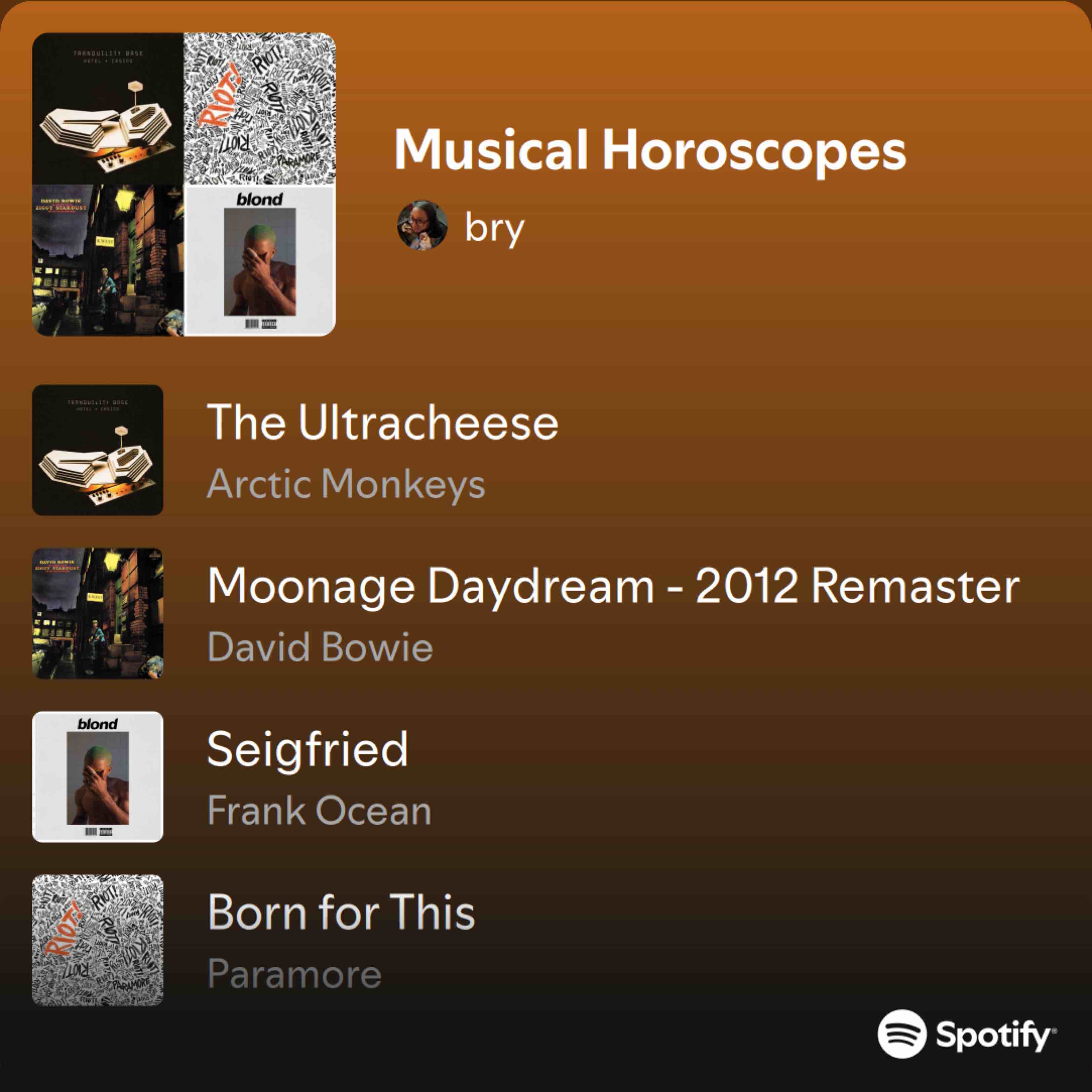Click the Ziggy Stardust tile in collage
1092x1092 pixels.
(x=108, y=260)
